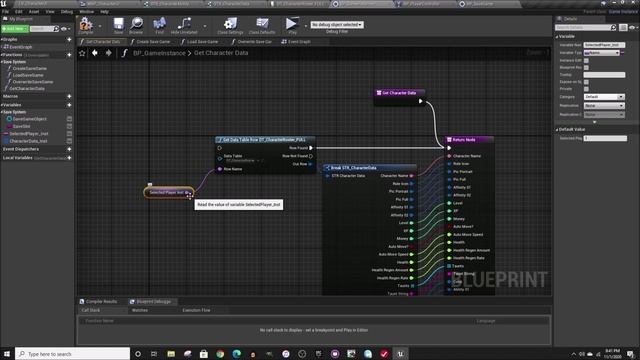Click Get Character Data breadcrumb

click(221, 53)
